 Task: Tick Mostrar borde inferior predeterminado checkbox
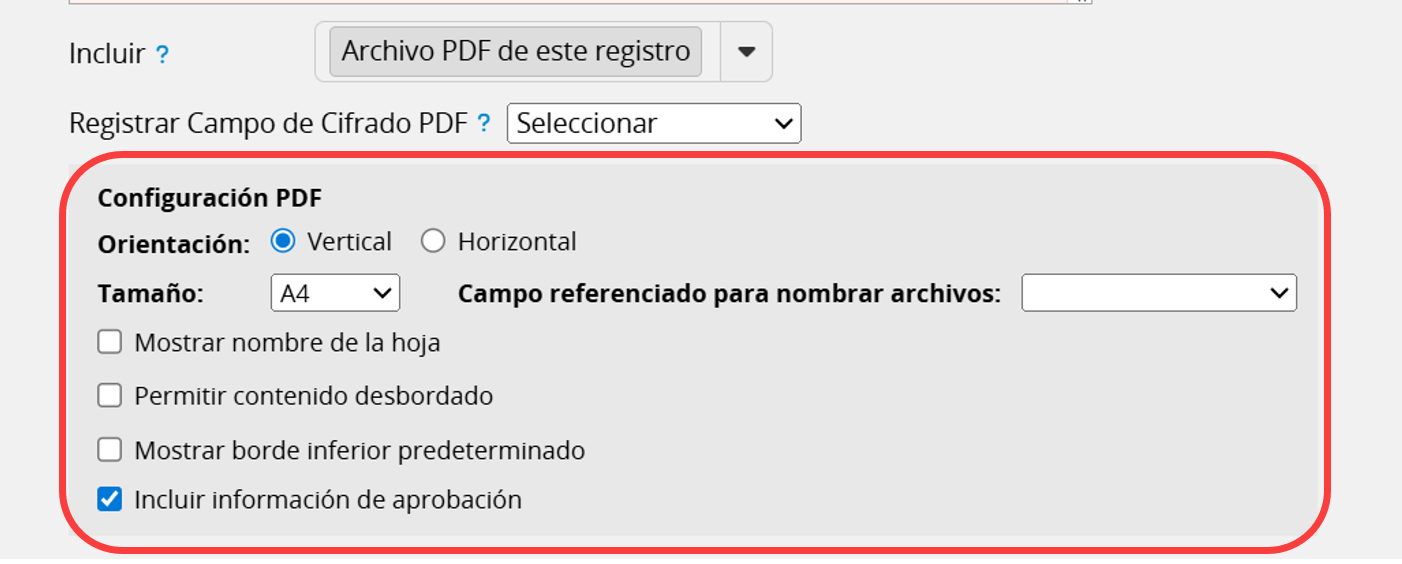[x=109, y=450]
